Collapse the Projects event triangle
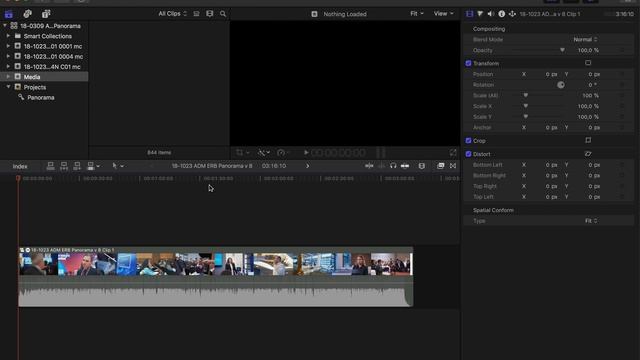The width and height of the screenshot is (640, 360). (x=8, y=87)
